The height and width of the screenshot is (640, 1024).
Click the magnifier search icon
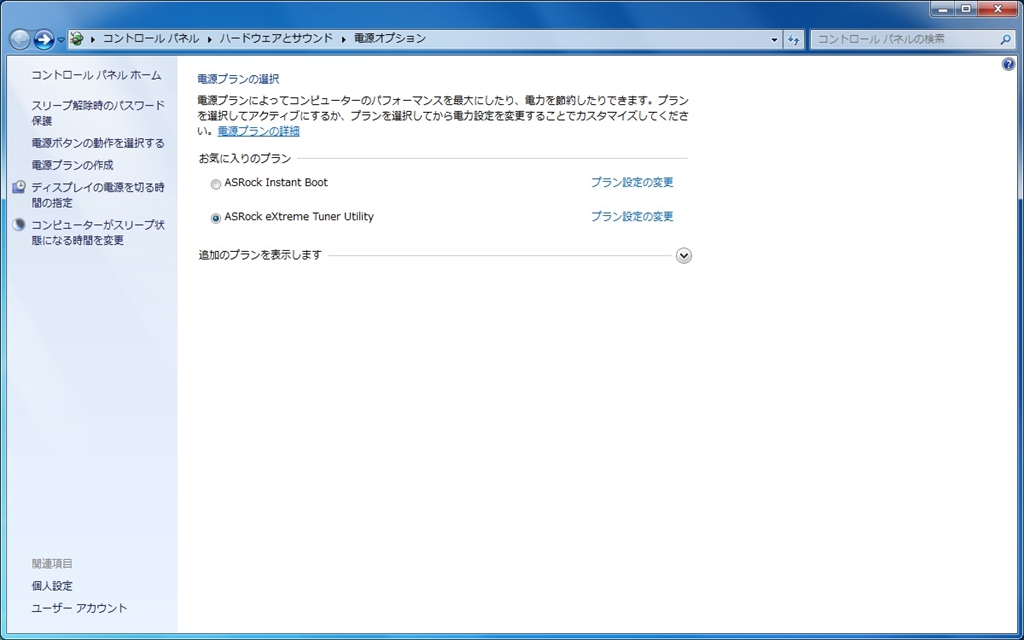pos(1006,39)
